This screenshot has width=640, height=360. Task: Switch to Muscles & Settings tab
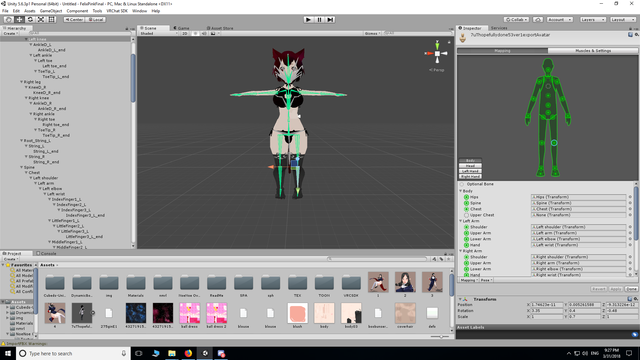point(593,51)
